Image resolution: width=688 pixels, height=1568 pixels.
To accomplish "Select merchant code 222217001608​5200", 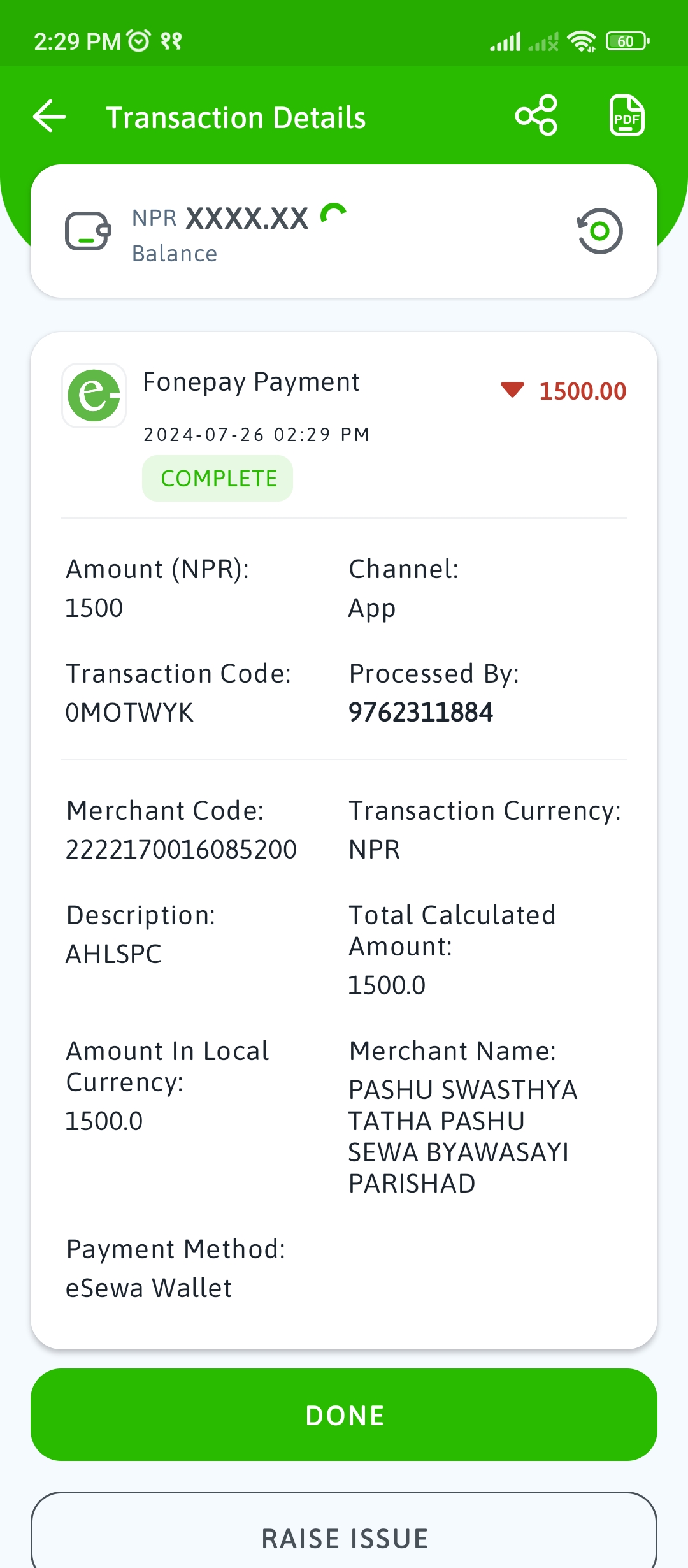I will pos(182,850).
